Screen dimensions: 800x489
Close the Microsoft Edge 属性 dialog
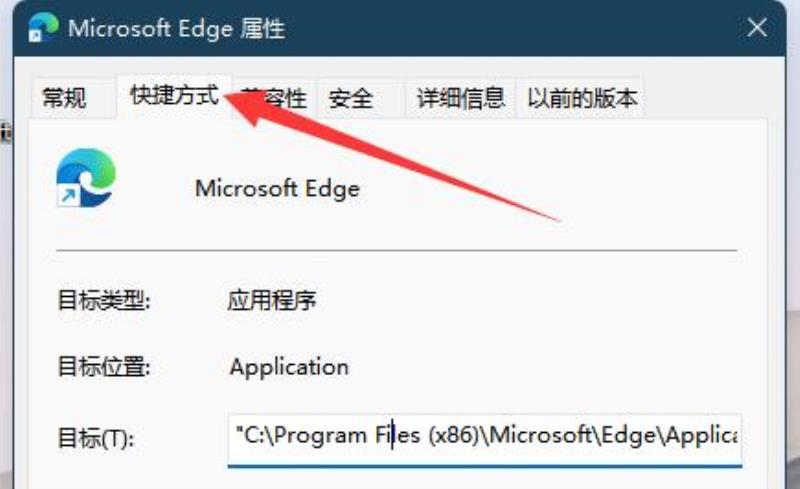point(757,28)
